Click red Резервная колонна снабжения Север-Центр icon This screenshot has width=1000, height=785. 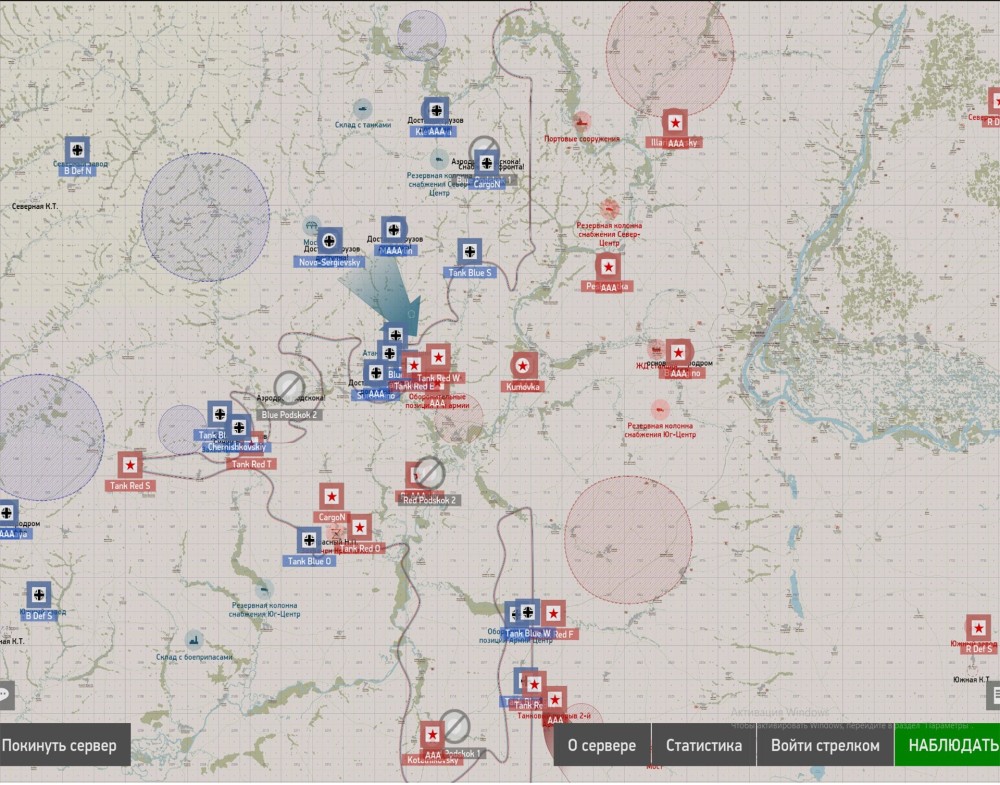coord(609,208)
